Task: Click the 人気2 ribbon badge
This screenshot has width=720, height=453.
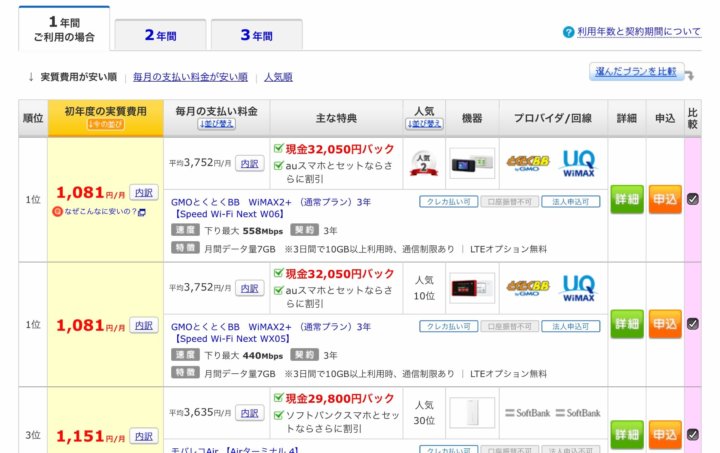Action: click(x=424, y=163)
